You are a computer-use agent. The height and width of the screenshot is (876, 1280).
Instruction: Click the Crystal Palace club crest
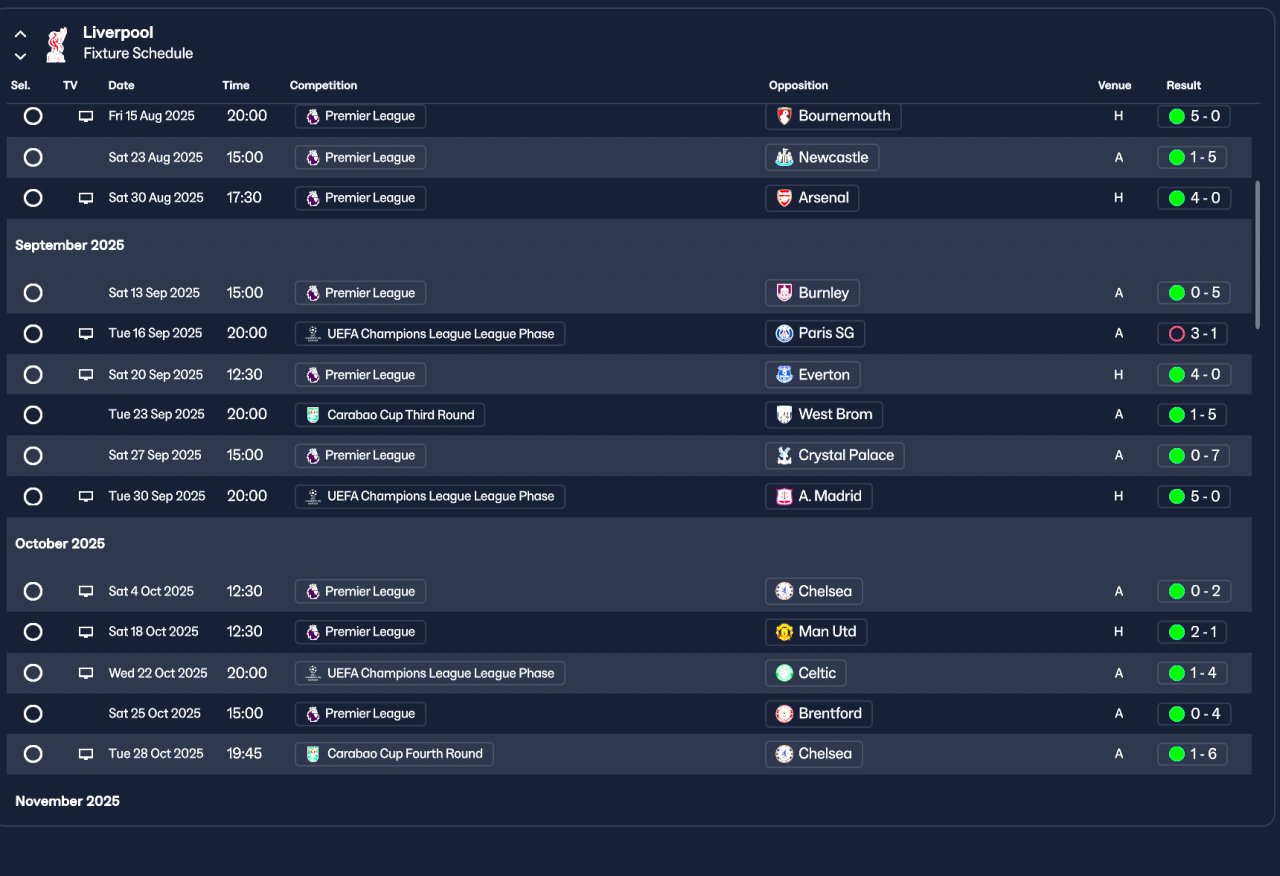pos(785,455)
